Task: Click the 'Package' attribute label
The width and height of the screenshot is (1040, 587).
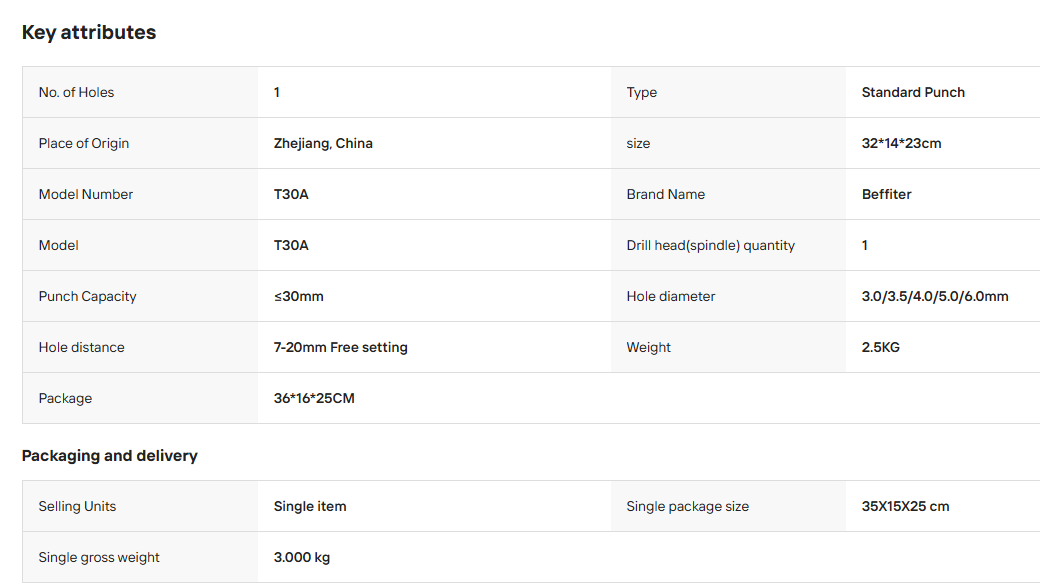Action: click(65, 399)
